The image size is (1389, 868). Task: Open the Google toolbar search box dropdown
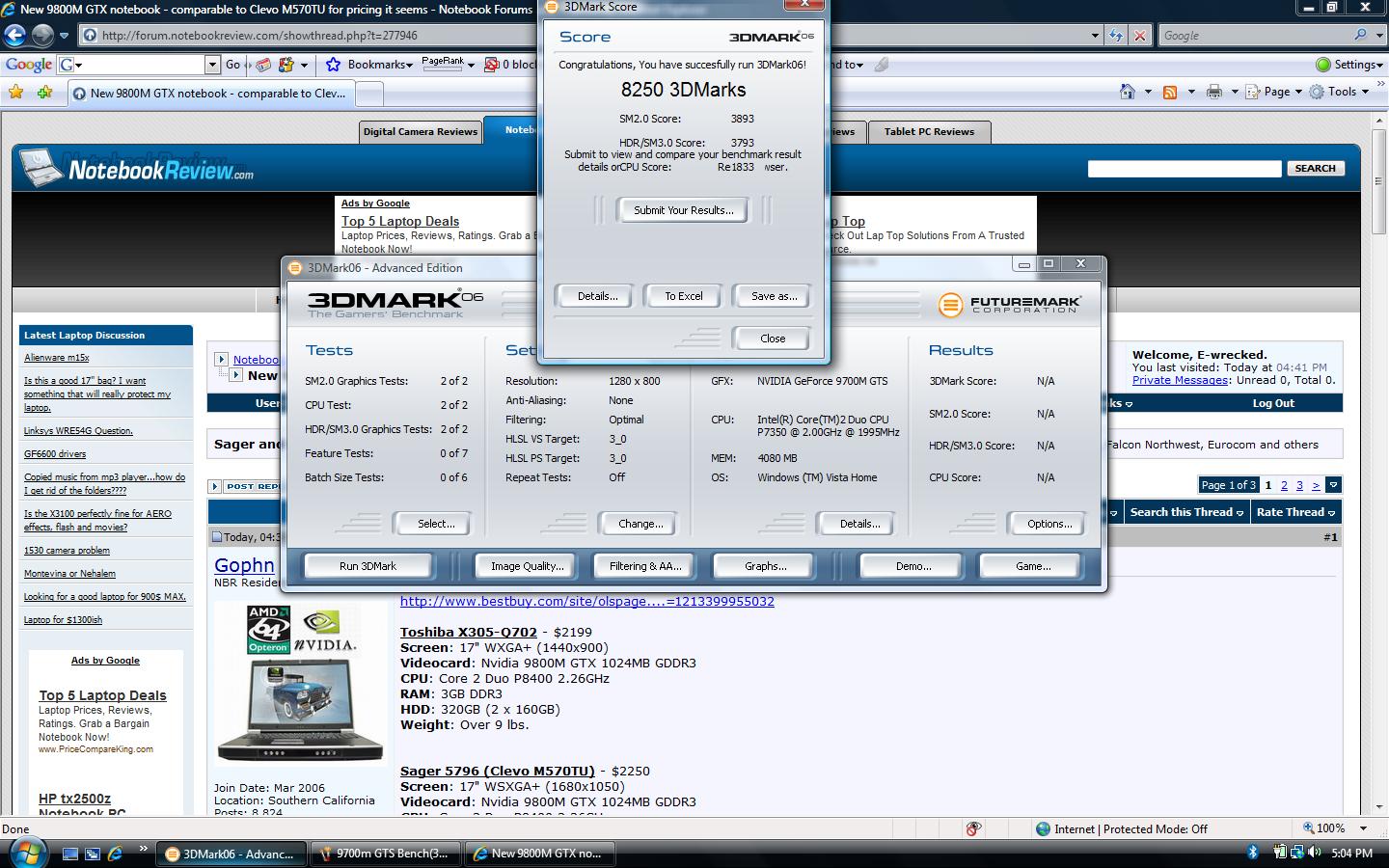(x=212, y=65)
